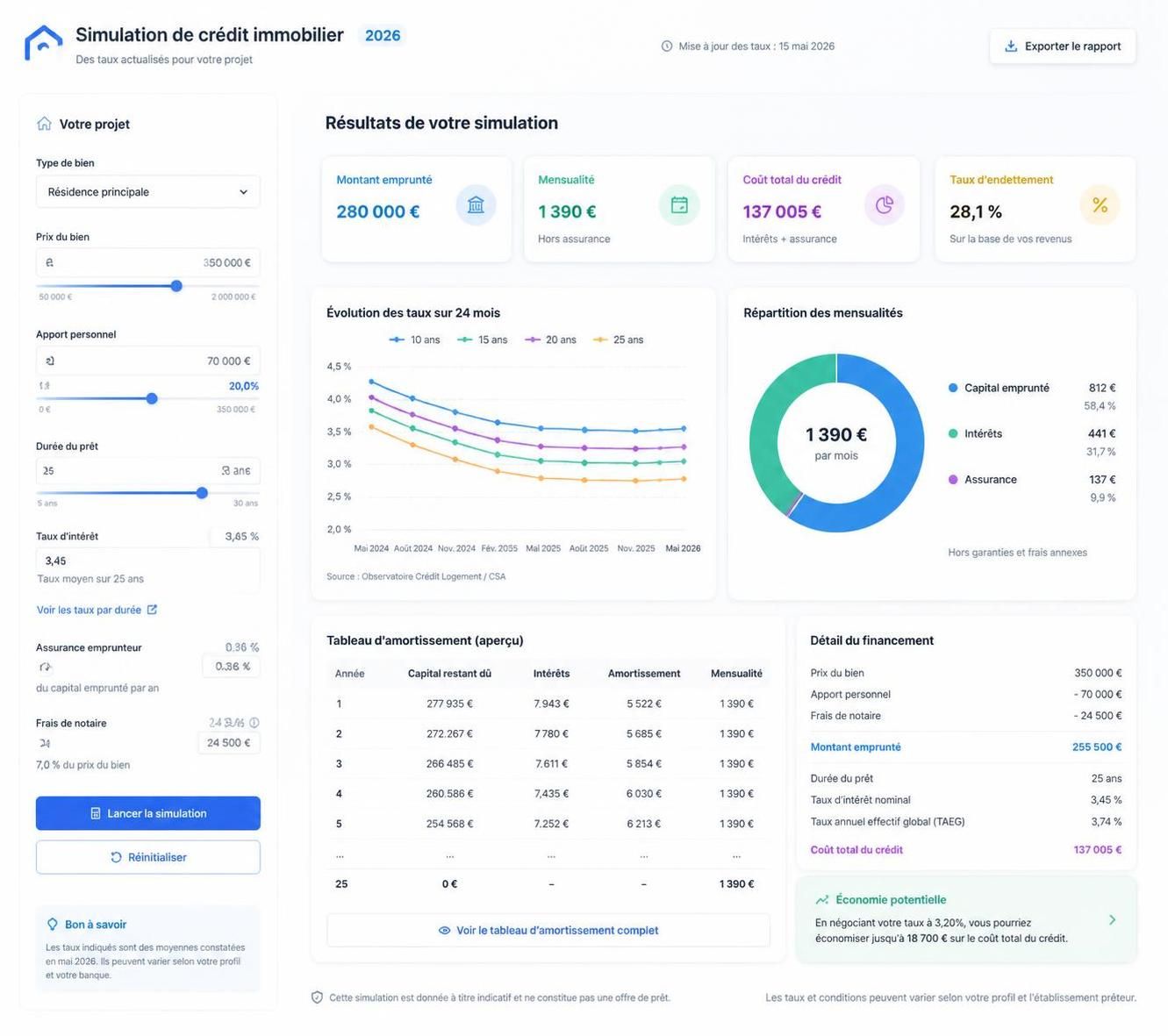The height and width of the screenshot is (1036, 1168).
Task: Click the Capital restant dû column header
Action: tap(449, 674)
